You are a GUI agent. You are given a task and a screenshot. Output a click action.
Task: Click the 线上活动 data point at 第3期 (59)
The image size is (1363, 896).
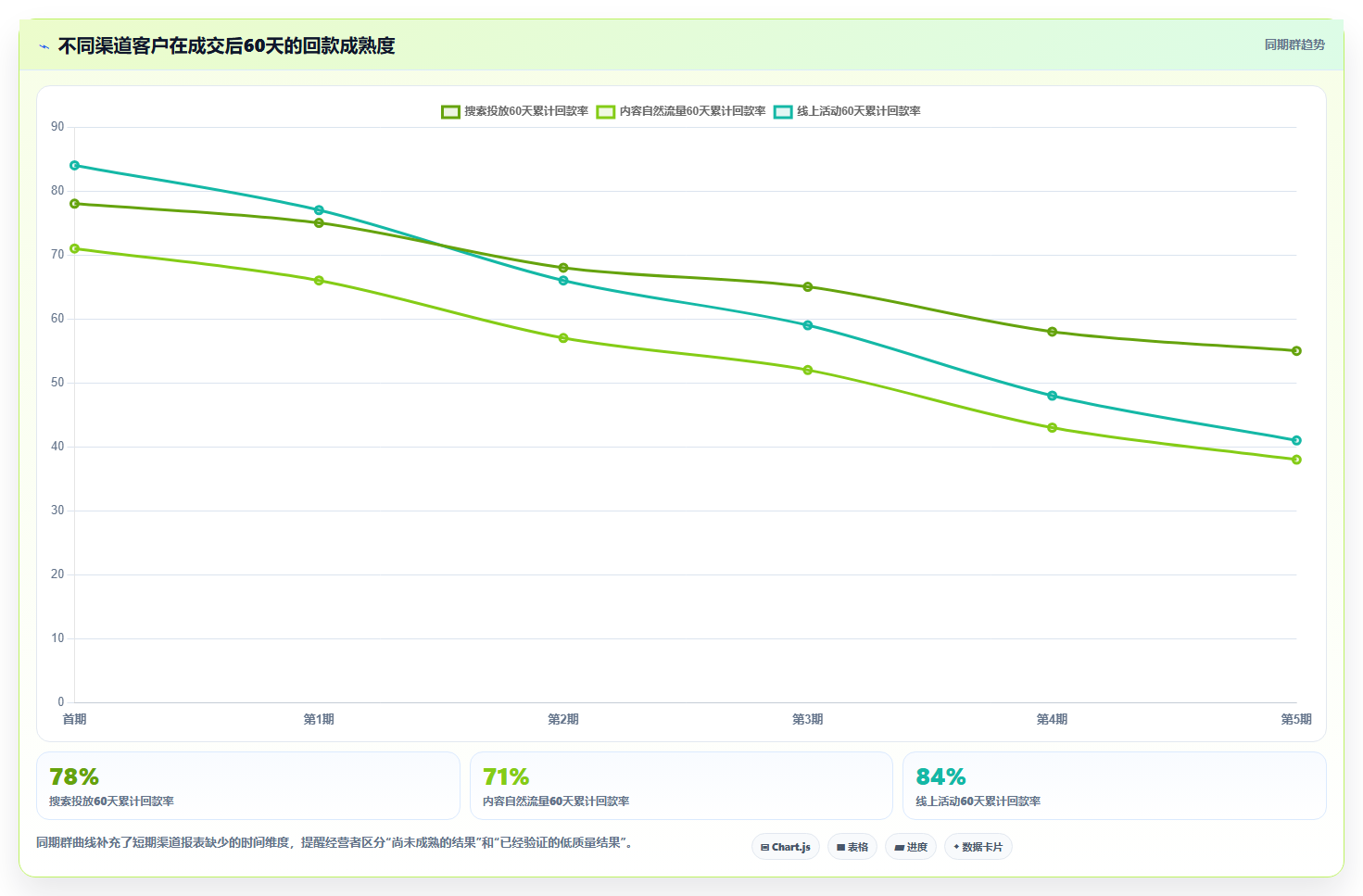pos(808,325)
